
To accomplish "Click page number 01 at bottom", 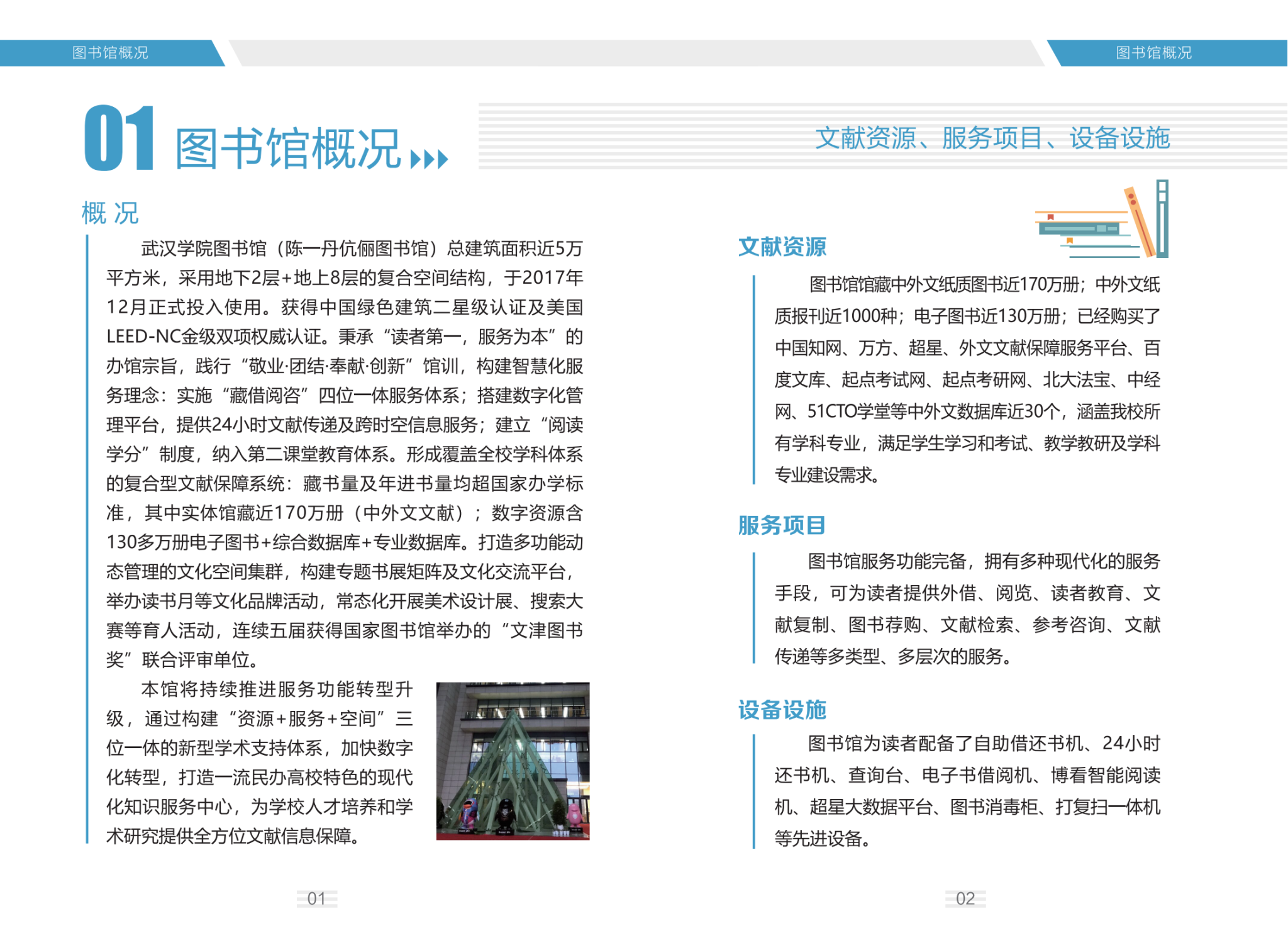I will (316, 898).
